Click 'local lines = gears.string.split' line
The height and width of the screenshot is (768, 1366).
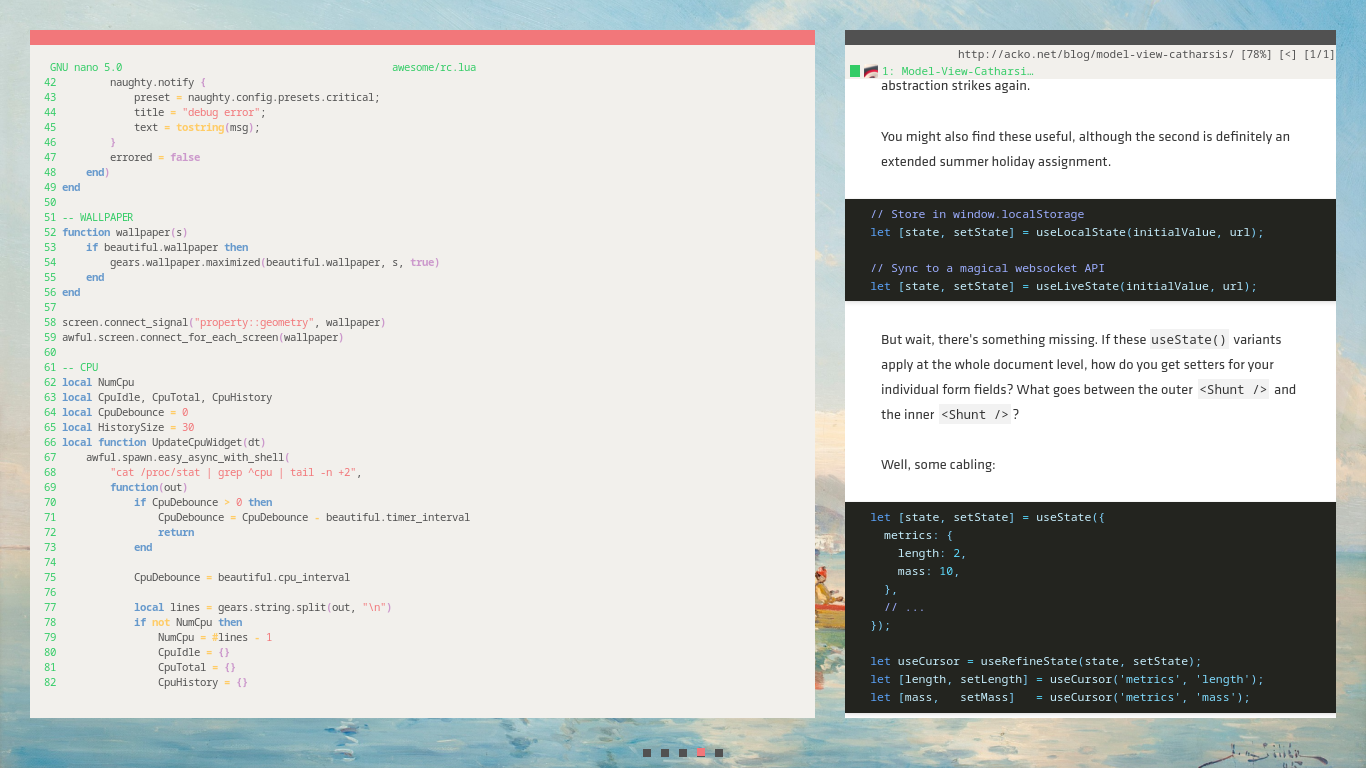click(x=263, y=607)
